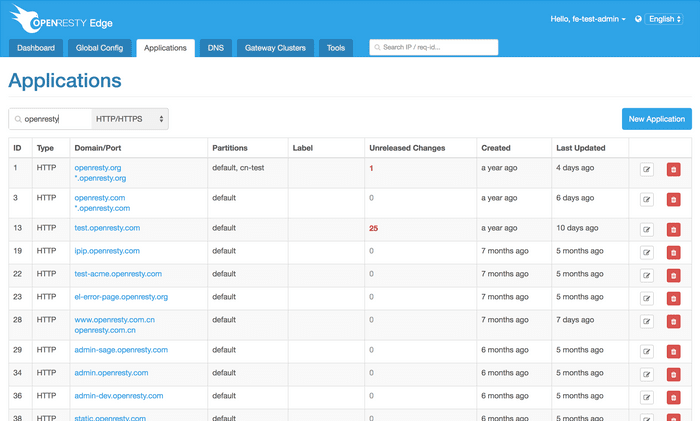Screen dimensions: 700x421
Task: Open the Gateway Clusters tab
Action: 275,48
